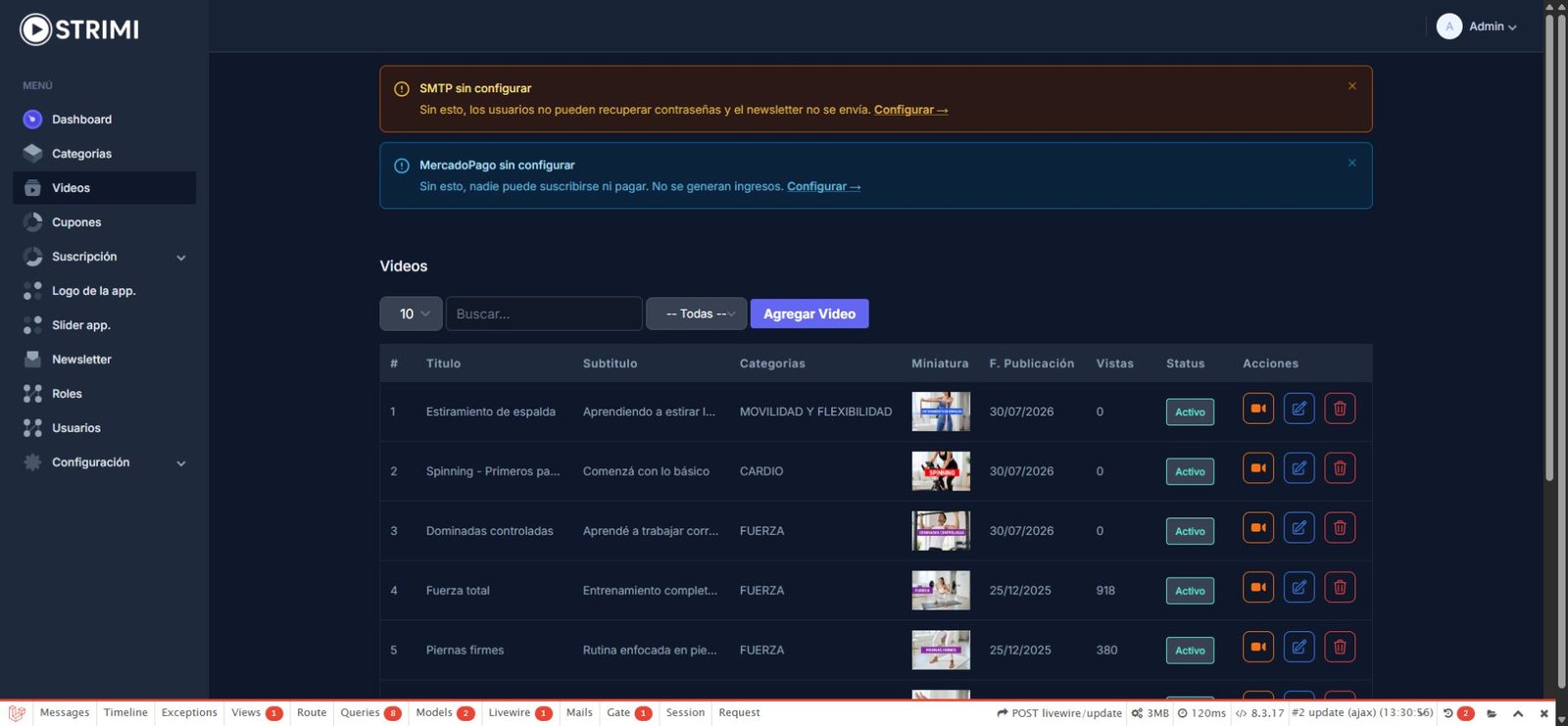Screen dimensions: 1568x726
Task: Delete the Estiramiento de espalda video
Action: point(1340,409)
